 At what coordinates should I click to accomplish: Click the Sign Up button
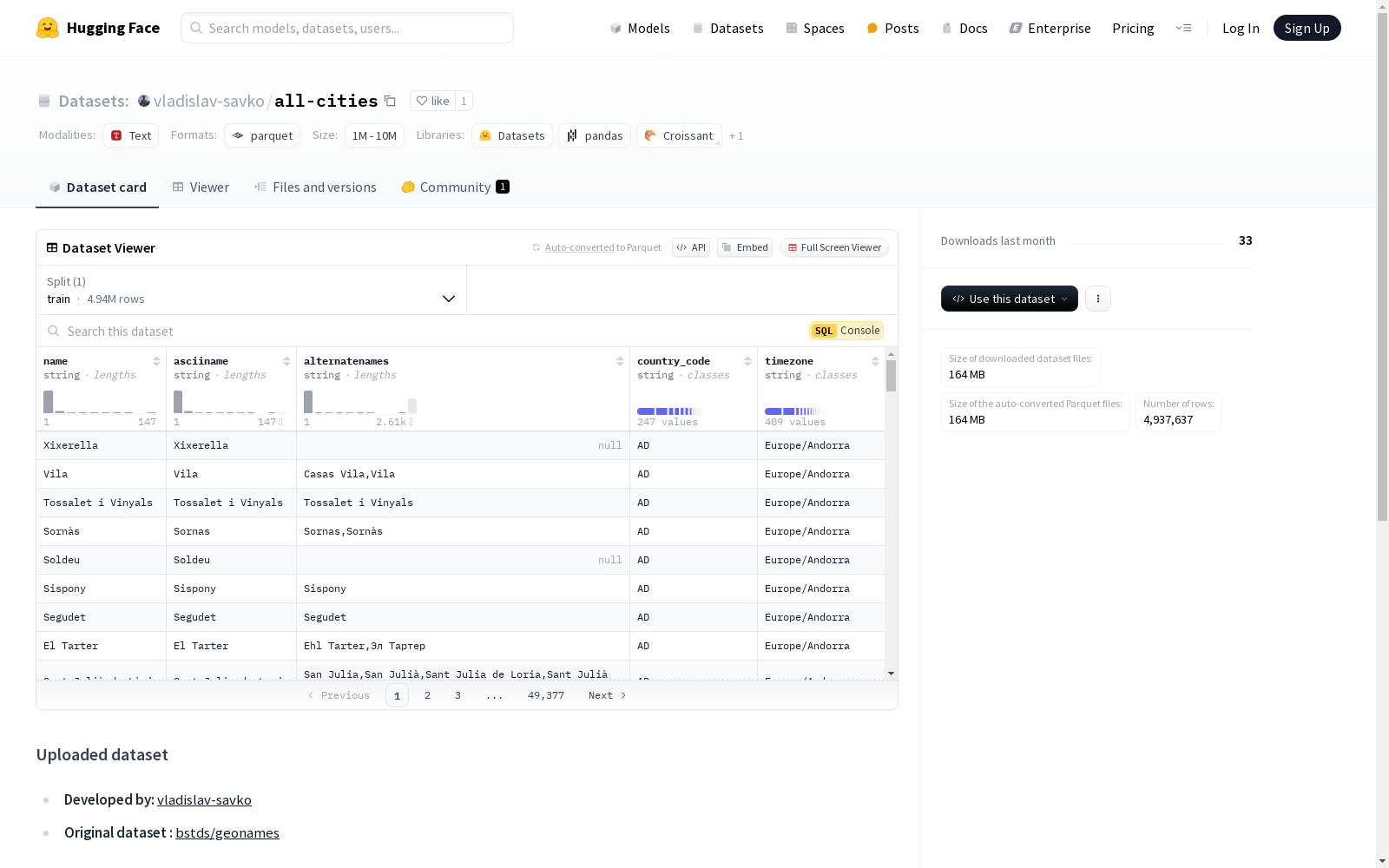click(x=1307, y=28)
